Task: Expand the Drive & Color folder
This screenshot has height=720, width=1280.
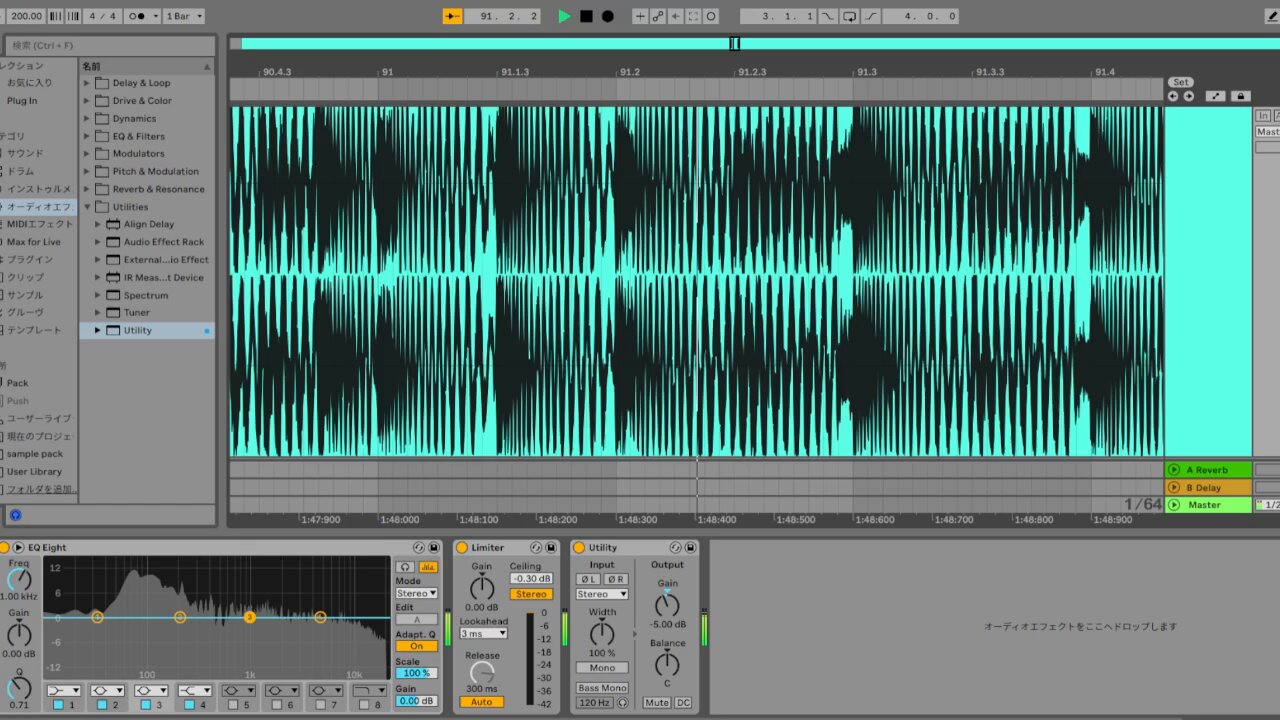Action: click(86, 101)
